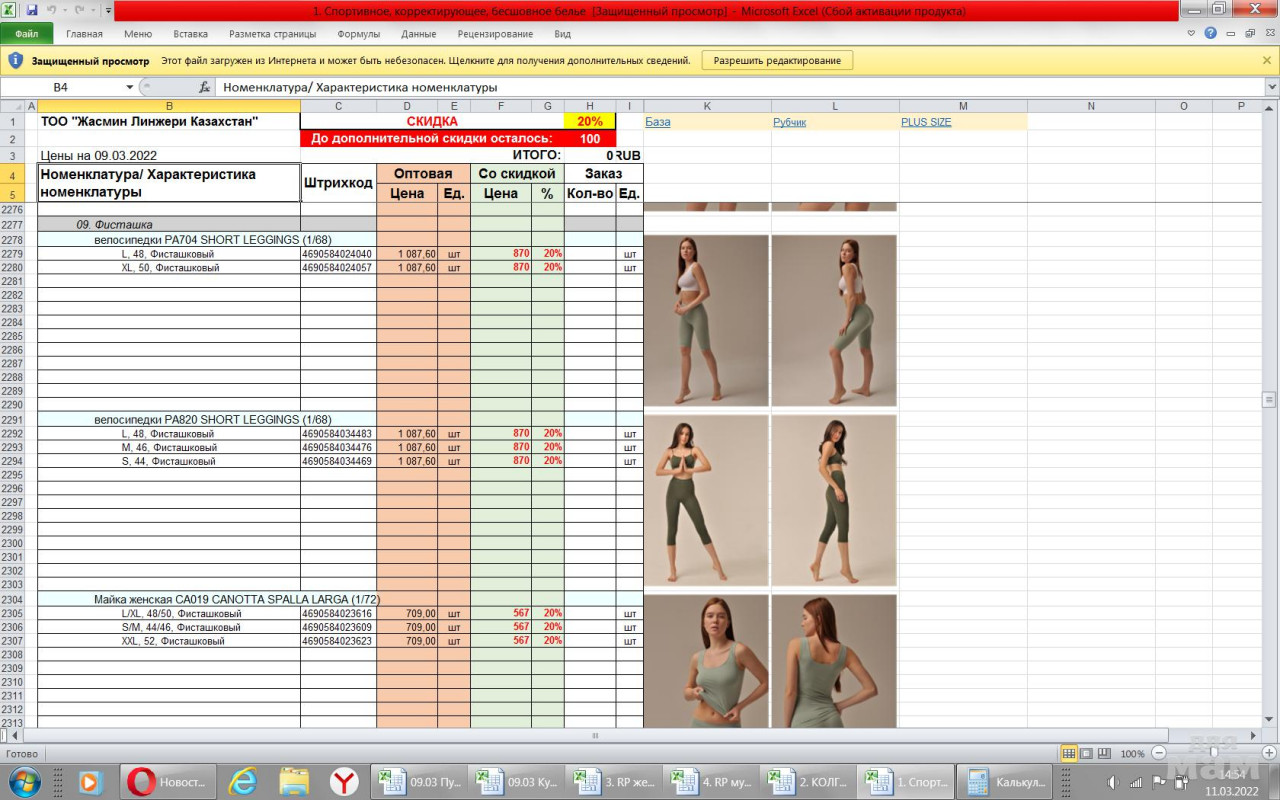
Task: Click the insert function fx icon
Action: coord(204,87)
